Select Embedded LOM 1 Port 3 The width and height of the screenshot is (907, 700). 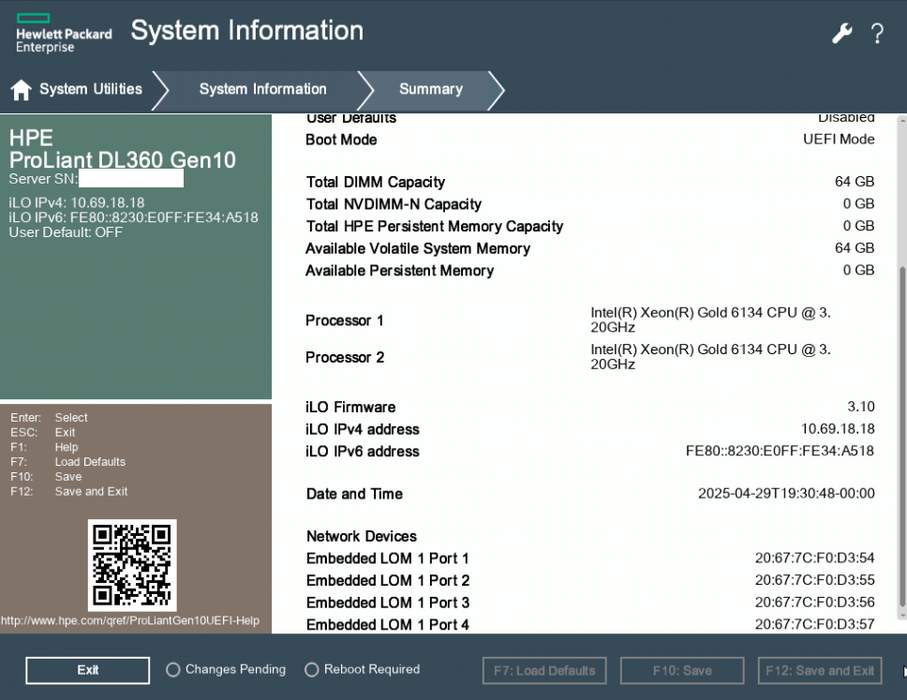(x=388, y=603)
